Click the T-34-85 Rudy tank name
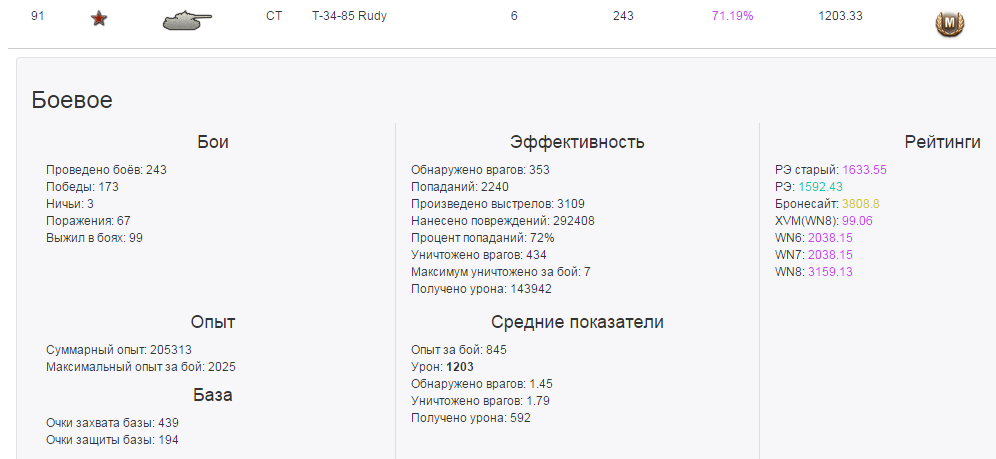This screenshot has width=996, height=459. pos(349,17)
